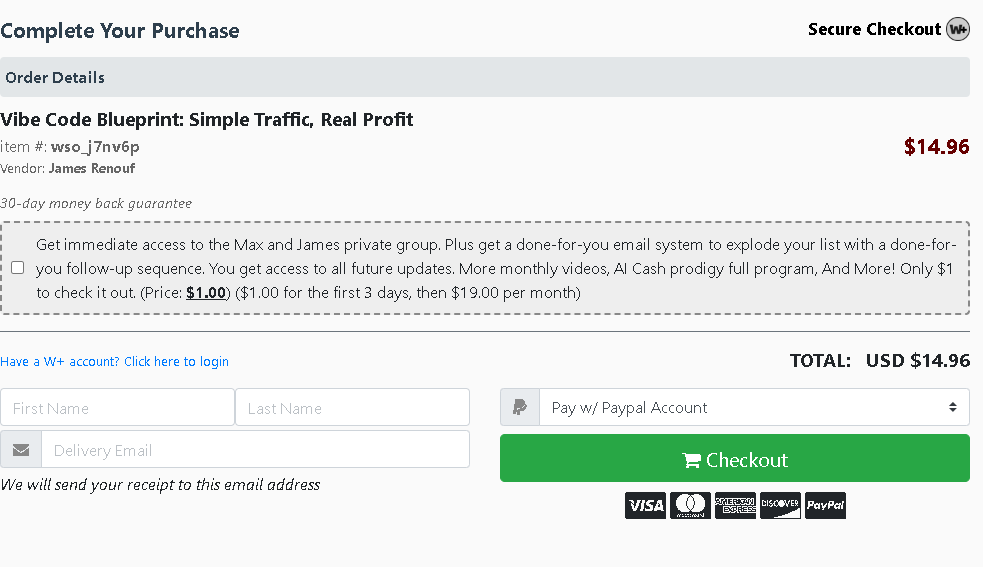Viewport: 983px width, 567px height.
Task: Click the Discover card icon
Action: click(780, 505)
